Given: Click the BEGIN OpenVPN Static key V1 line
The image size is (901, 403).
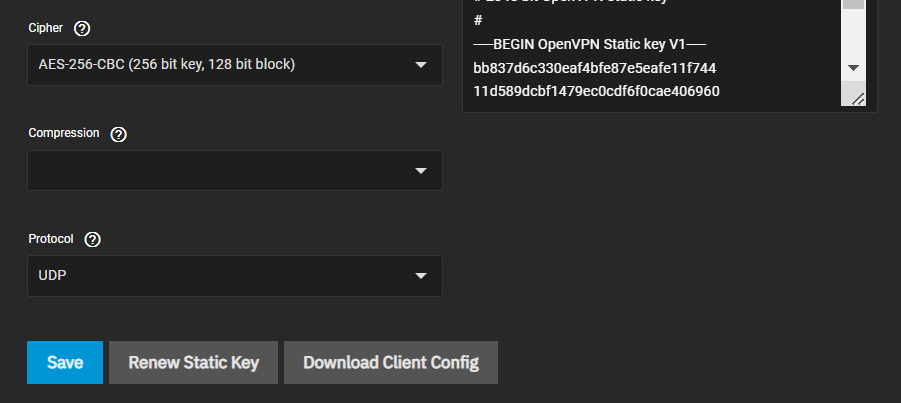Looking at the screenshot, I should [x=590, y=46].
